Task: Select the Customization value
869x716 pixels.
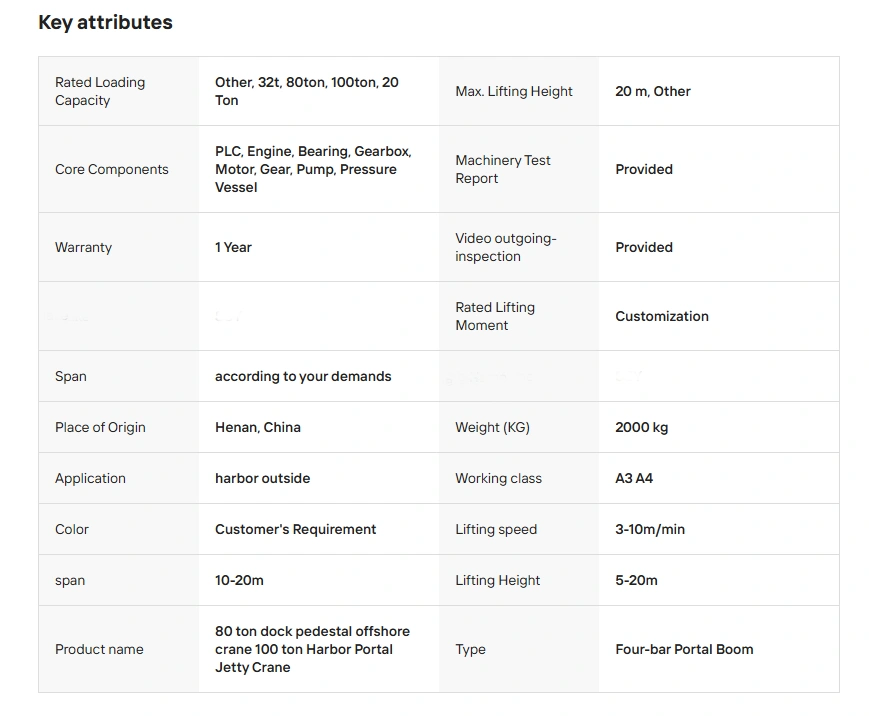Action: point(662,316)
